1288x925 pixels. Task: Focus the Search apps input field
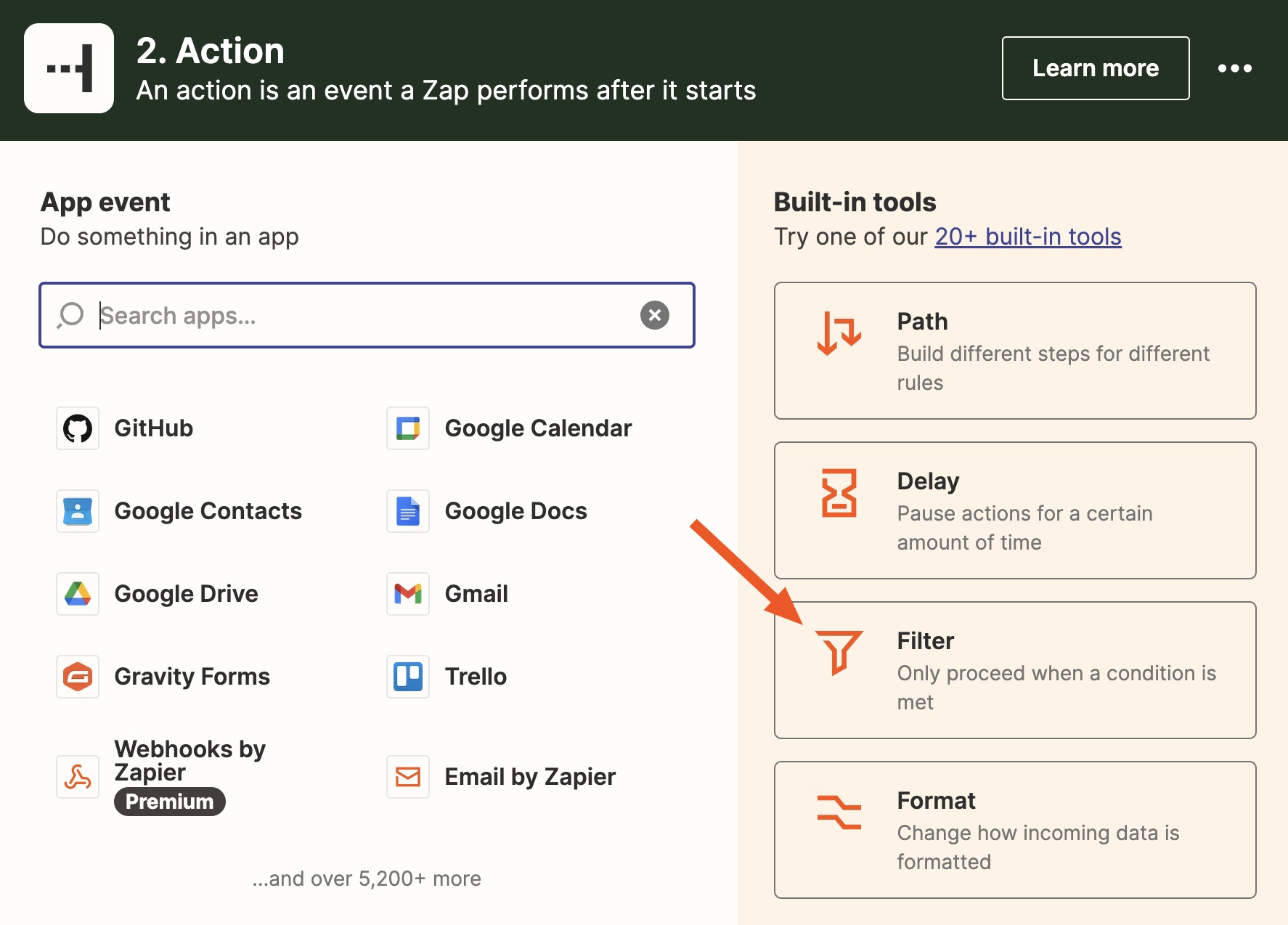[367, 315]
